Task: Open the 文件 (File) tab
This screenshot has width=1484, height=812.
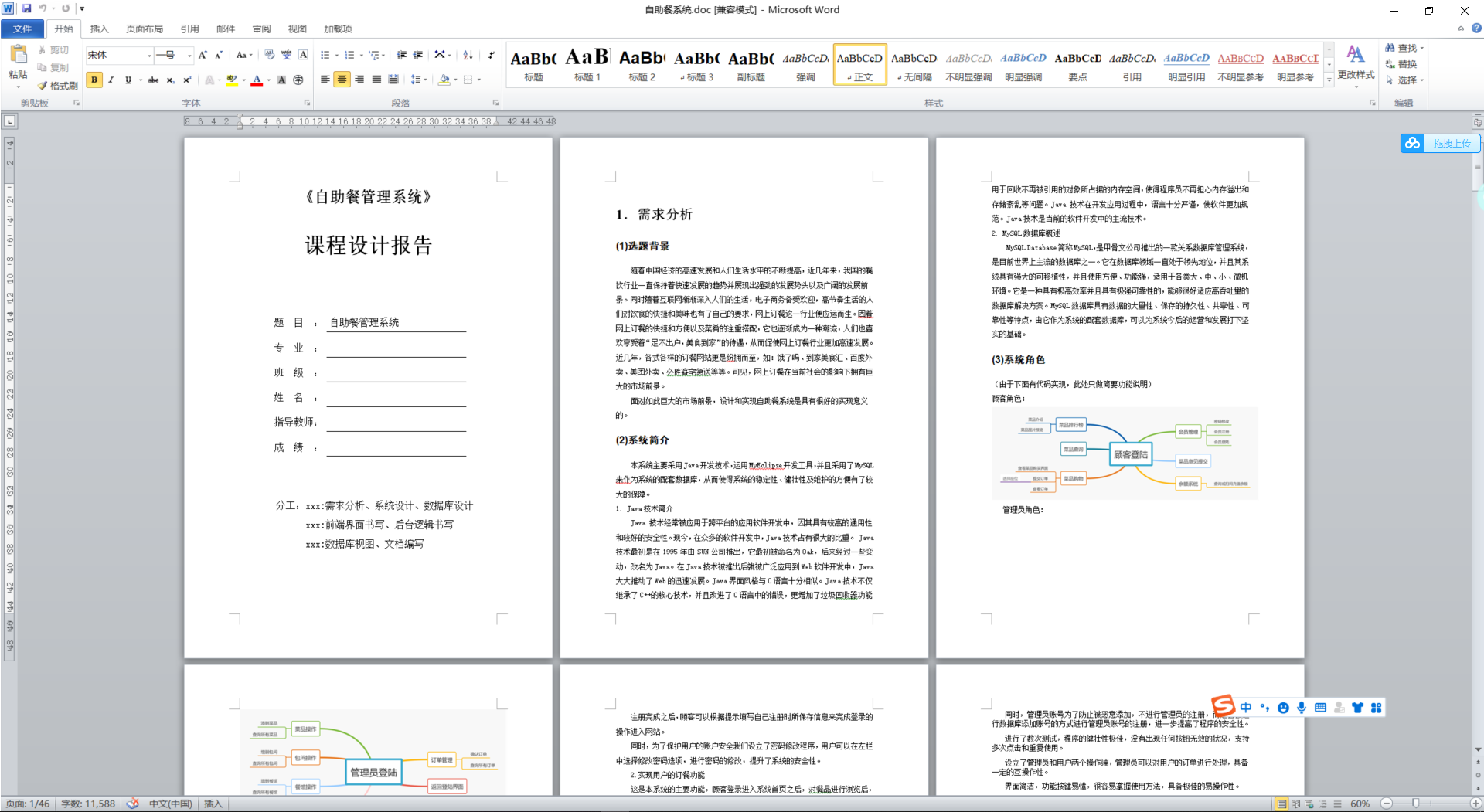Action: point(22,29)
